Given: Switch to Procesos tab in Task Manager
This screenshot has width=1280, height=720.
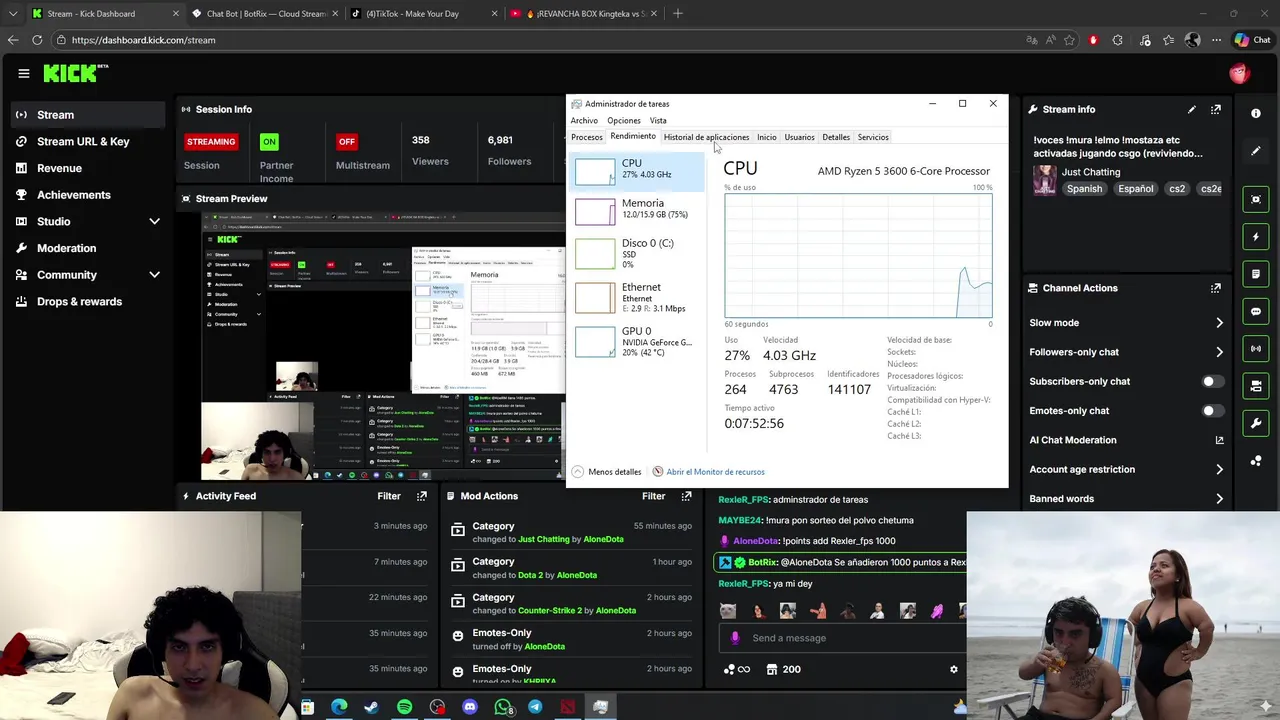Looking at the screenshot, I should 587,137.
